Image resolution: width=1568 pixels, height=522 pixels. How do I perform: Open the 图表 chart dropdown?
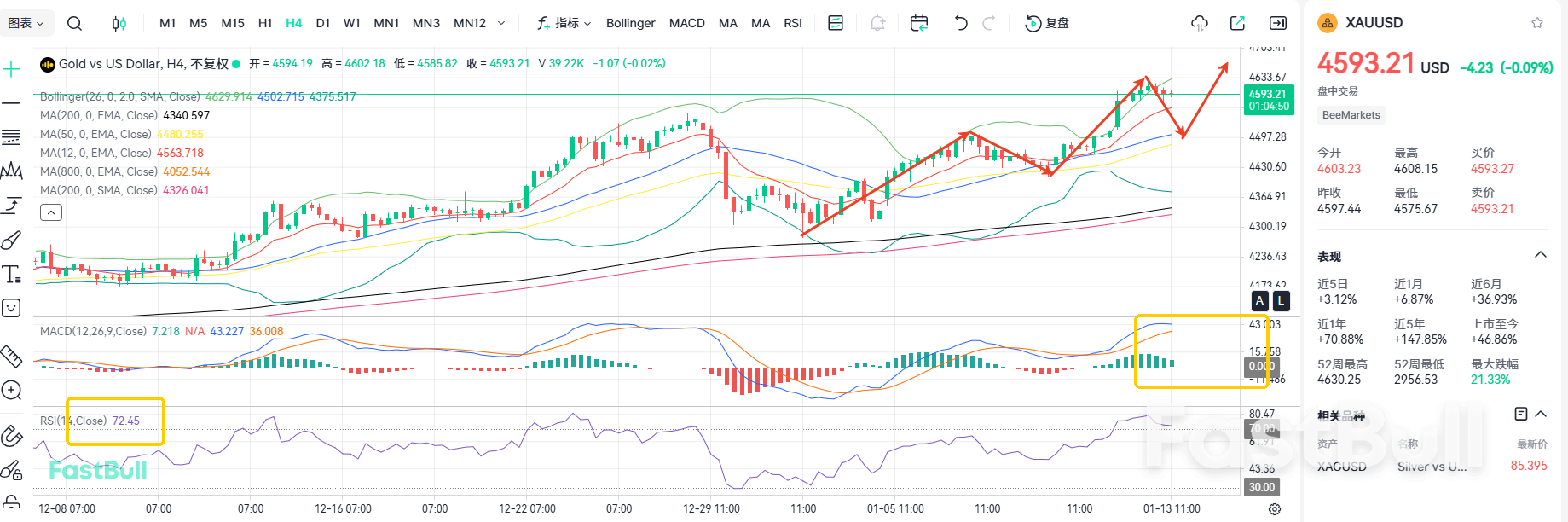click(x=26, y=23)
